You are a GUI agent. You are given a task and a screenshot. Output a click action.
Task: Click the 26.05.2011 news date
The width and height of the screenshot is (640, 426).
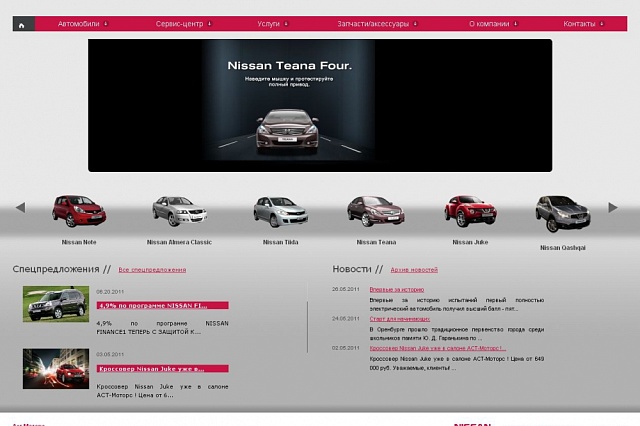click(346, 289)
